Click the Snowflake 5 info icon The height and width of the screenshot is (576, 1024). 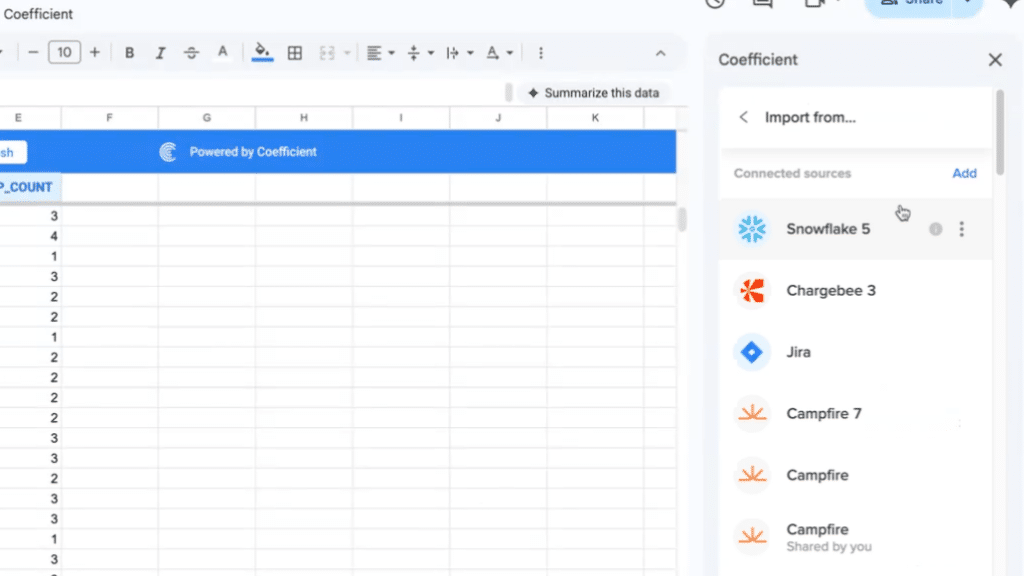(935, 229)
